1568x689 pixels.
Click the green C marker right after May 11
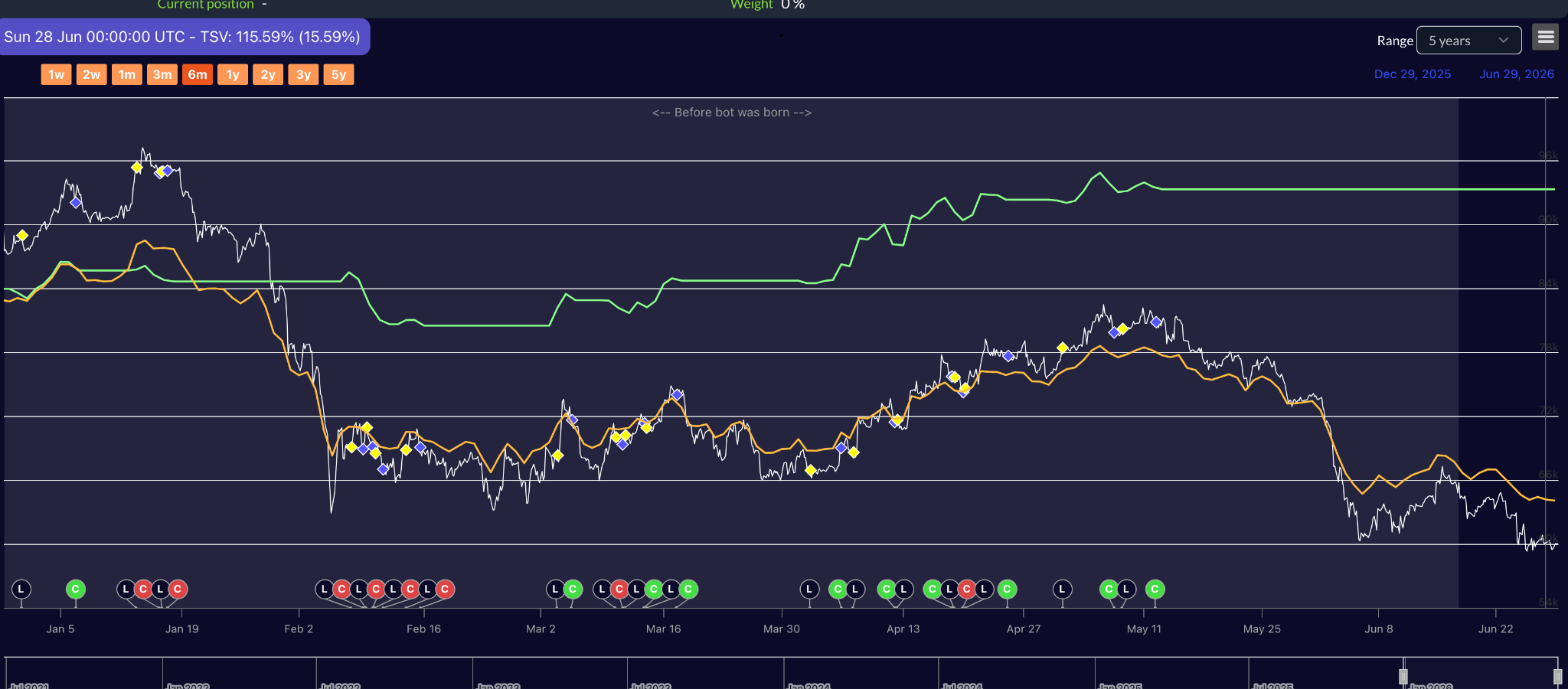click(1155, 589)
